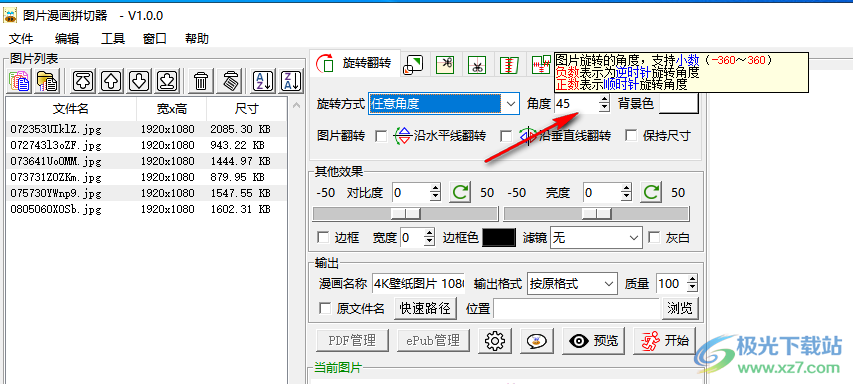The image size is (853, 384).
Task: Click the 快速路径 button
Action: [425, 308]
